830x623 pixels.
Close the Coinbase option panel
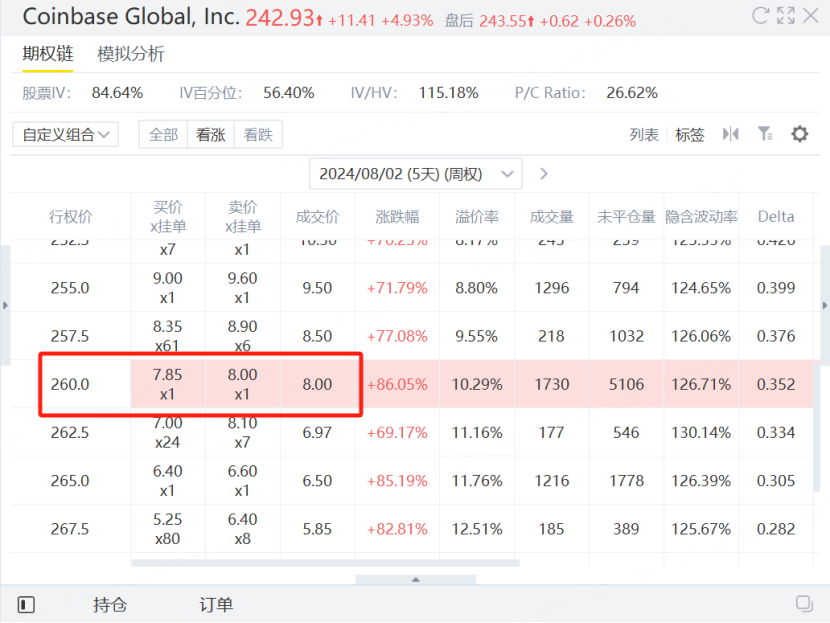[x=810, y=15]
